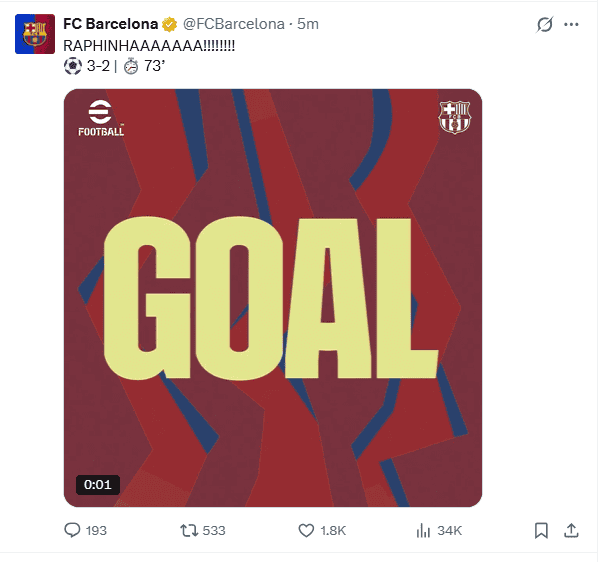Click the share upload arrow icon
600x562 pixels.
[572, 530]
